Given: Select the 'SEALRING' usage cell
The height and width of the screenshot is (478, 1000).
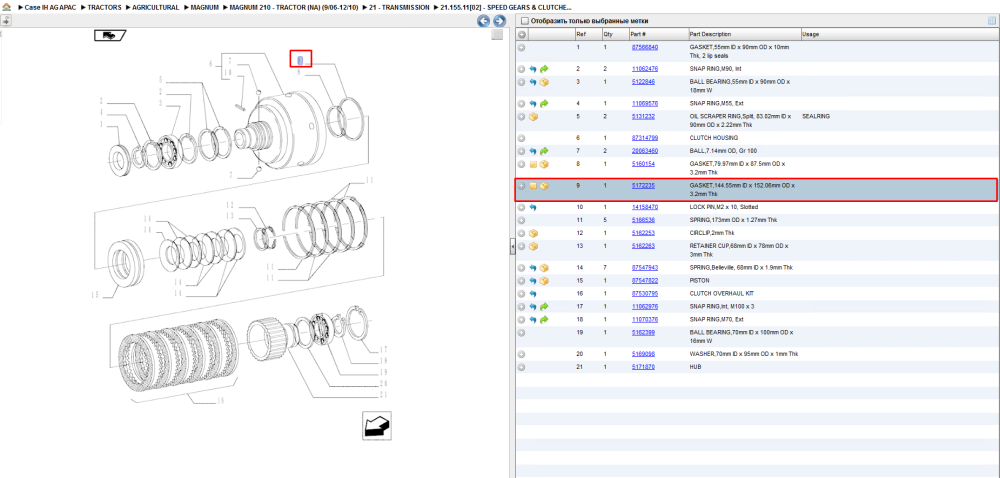Looking at the screenshot, I should (x=816, y=117).
